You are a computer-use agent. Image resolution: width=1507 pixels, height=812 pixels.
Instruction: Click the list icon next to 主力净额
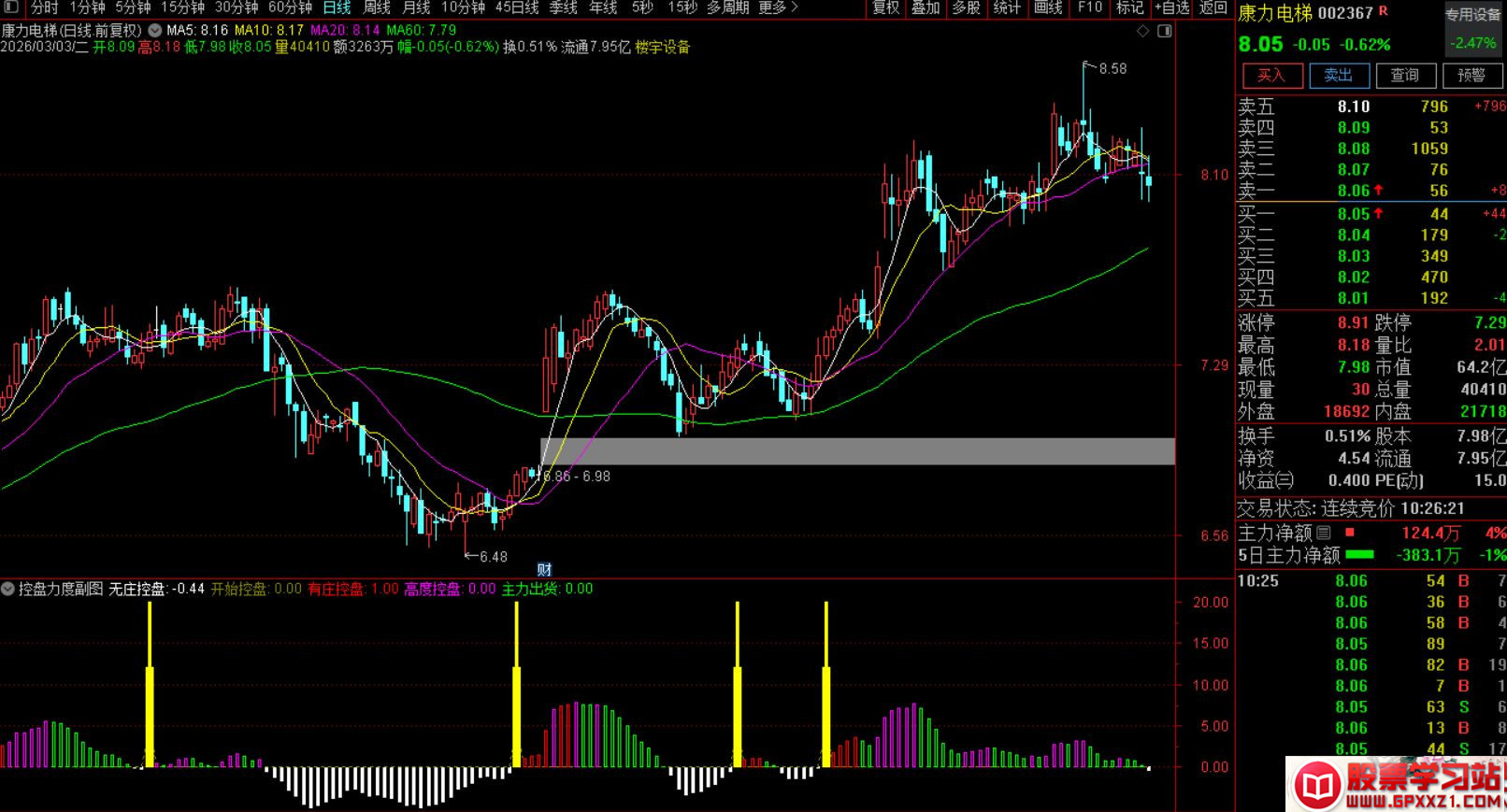pyautogui.click(x=1324, y=534)
